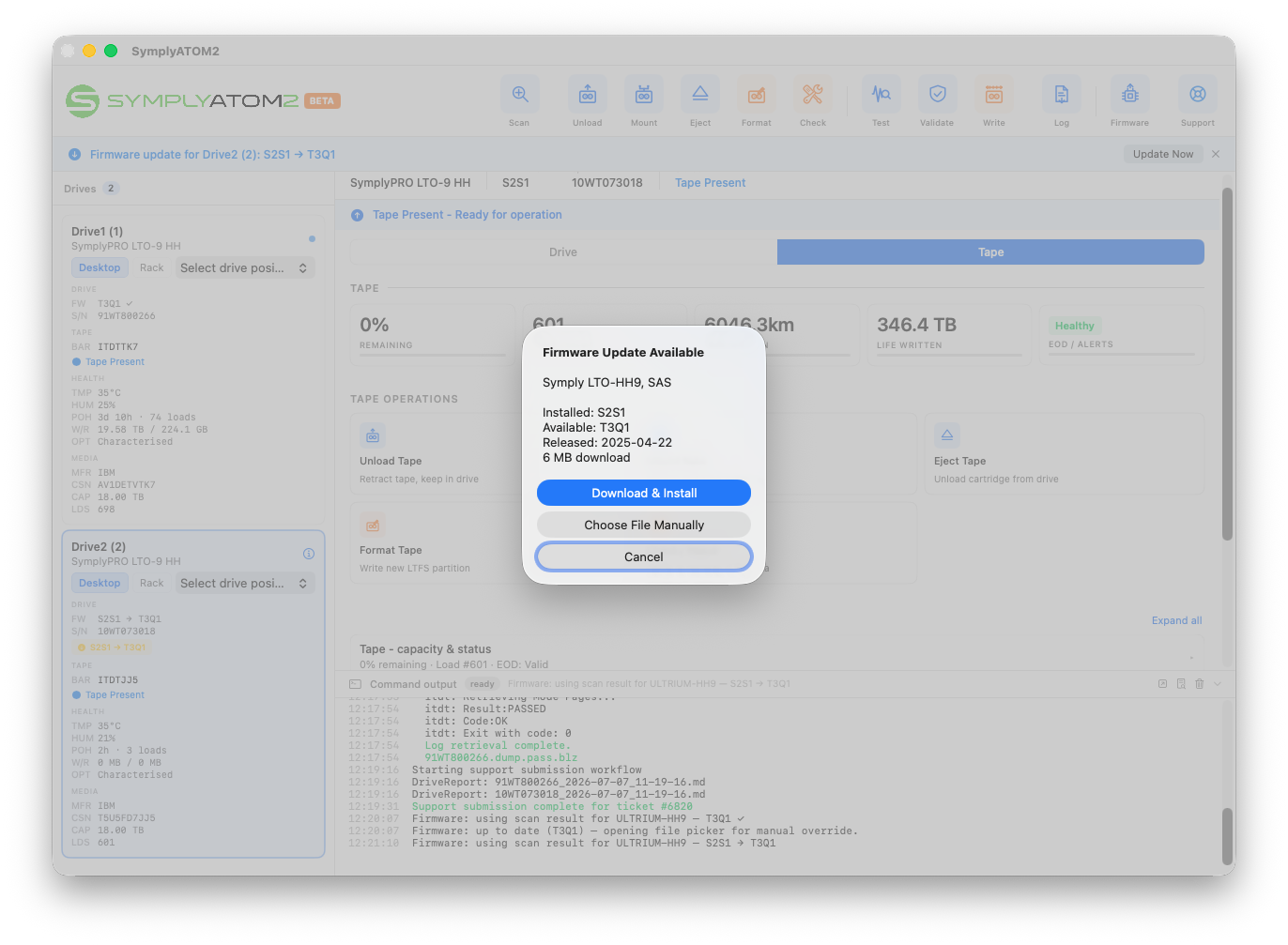Click the Healthy status badge
The height and width of the screenshot is (945, 1288).
point(1075,326)
